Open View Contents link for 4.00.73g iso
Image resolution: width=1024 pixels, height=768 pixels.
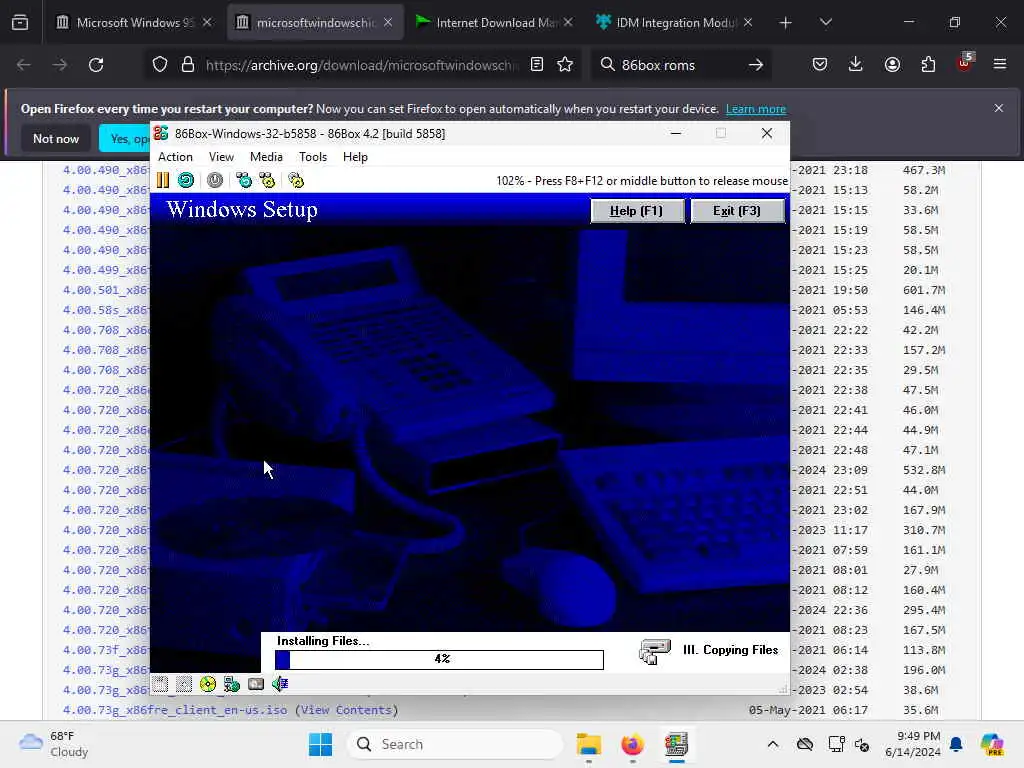pos(346,710)
